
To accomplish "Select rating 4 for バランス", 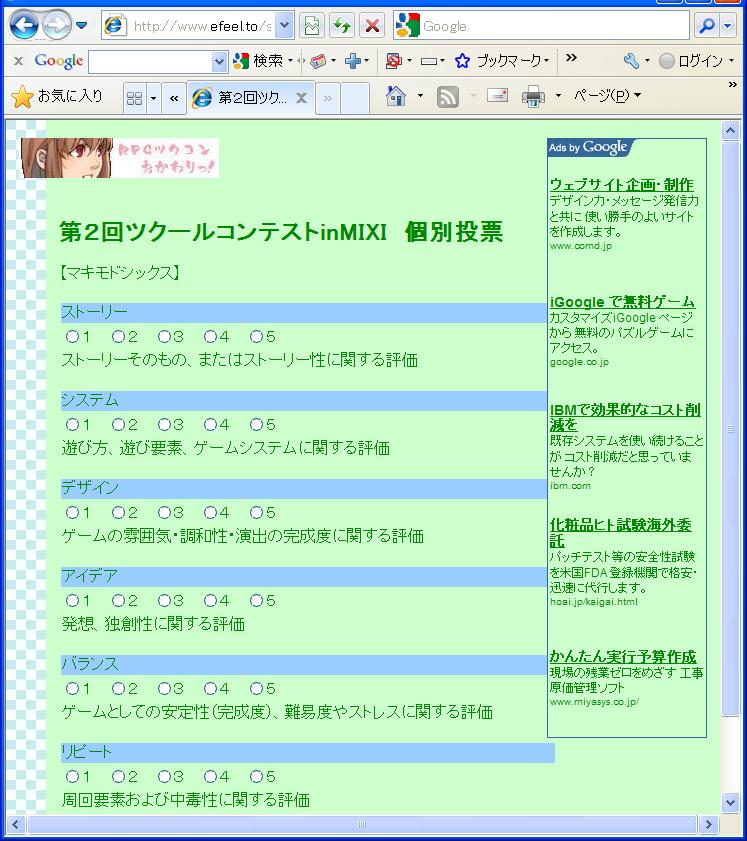I will click(x=210, y=689).
